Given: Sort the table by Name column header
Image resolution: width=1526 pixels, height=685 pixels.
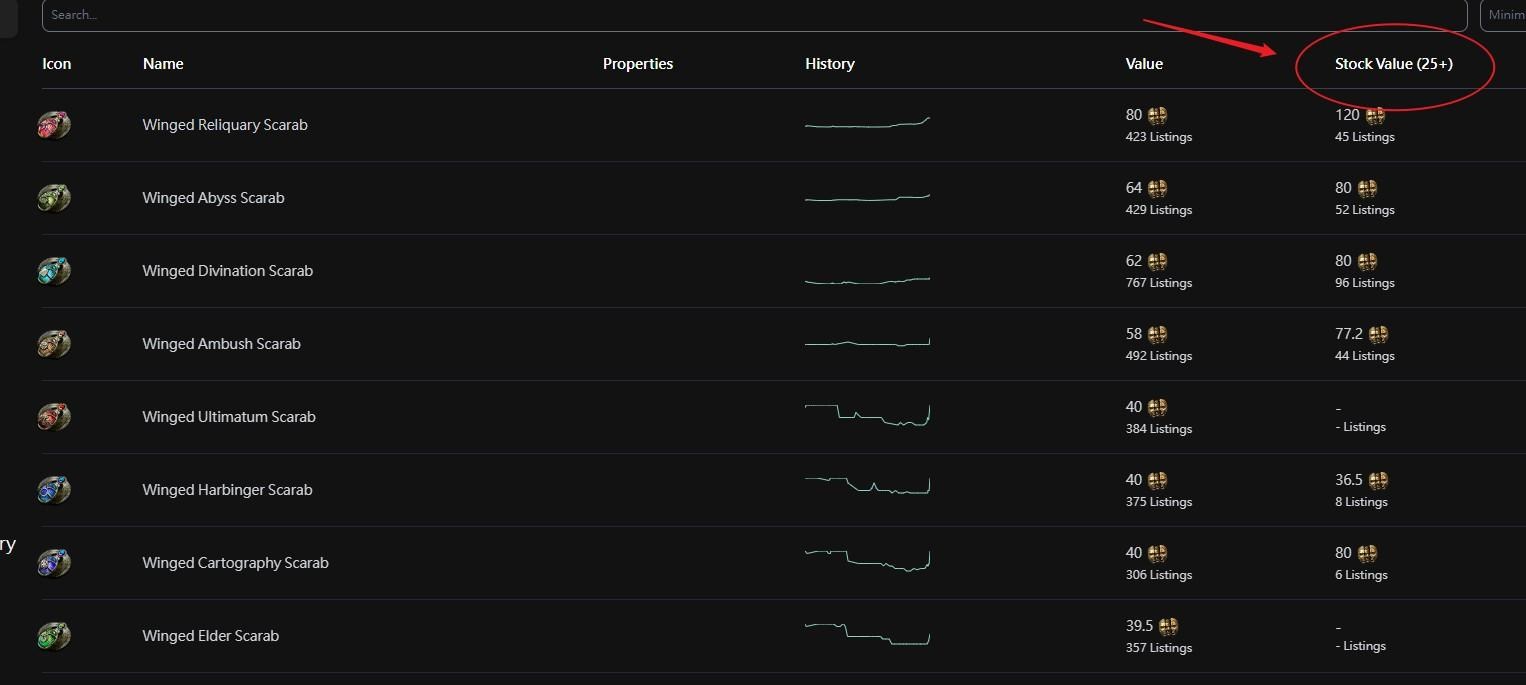Looking at the screenshot, I should (x=163, y=64).
